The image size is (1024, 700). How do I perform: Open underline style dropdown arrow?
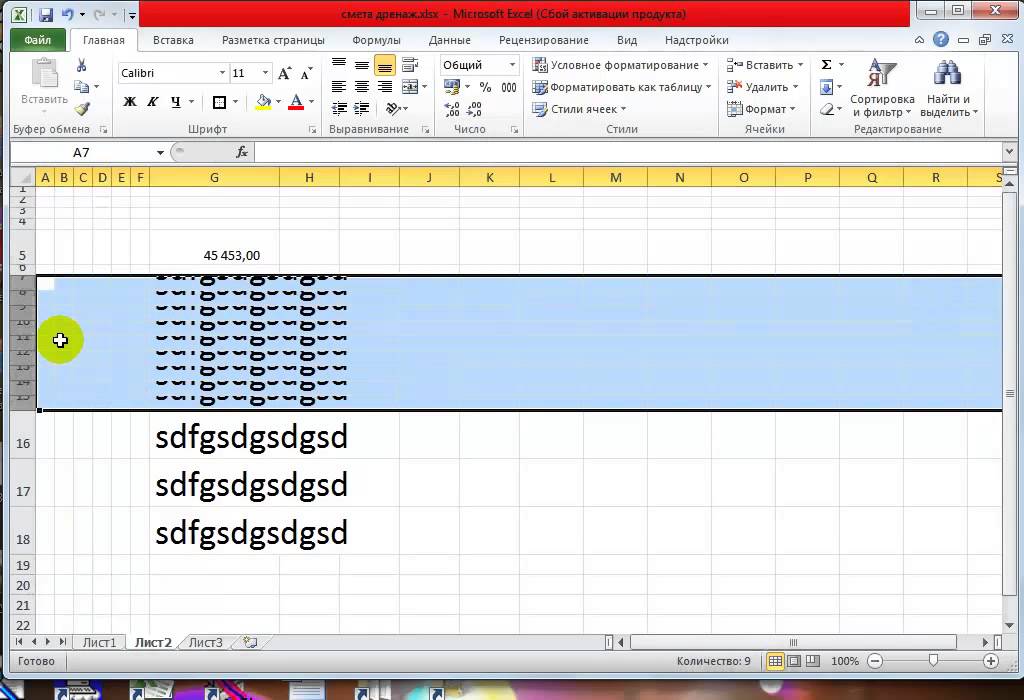point(191,102)
